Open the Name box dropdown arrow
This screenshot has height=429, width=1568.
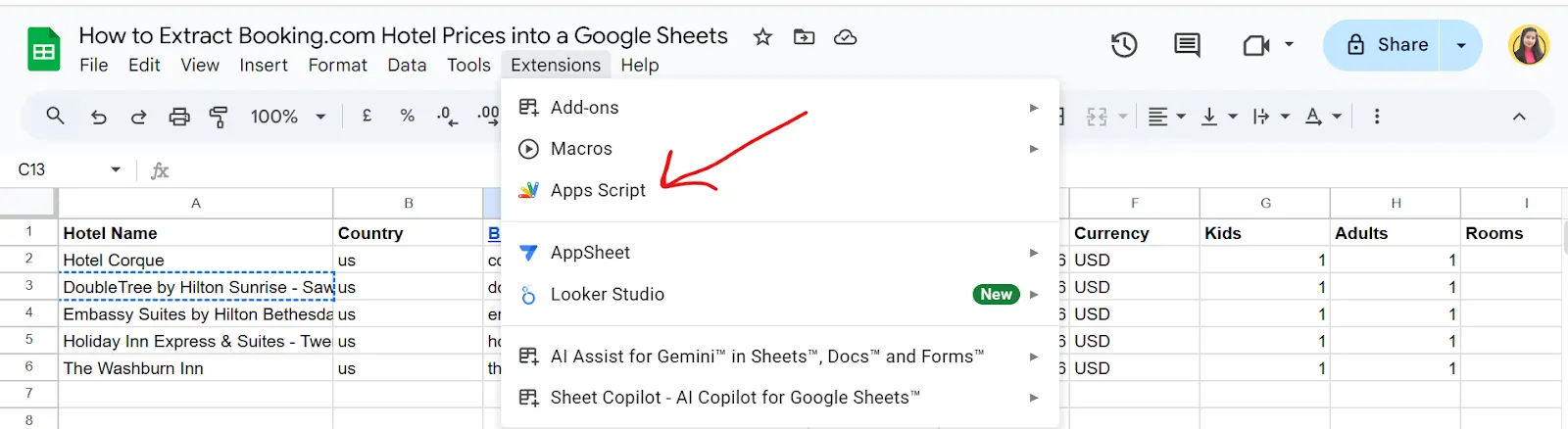point(116,169)
